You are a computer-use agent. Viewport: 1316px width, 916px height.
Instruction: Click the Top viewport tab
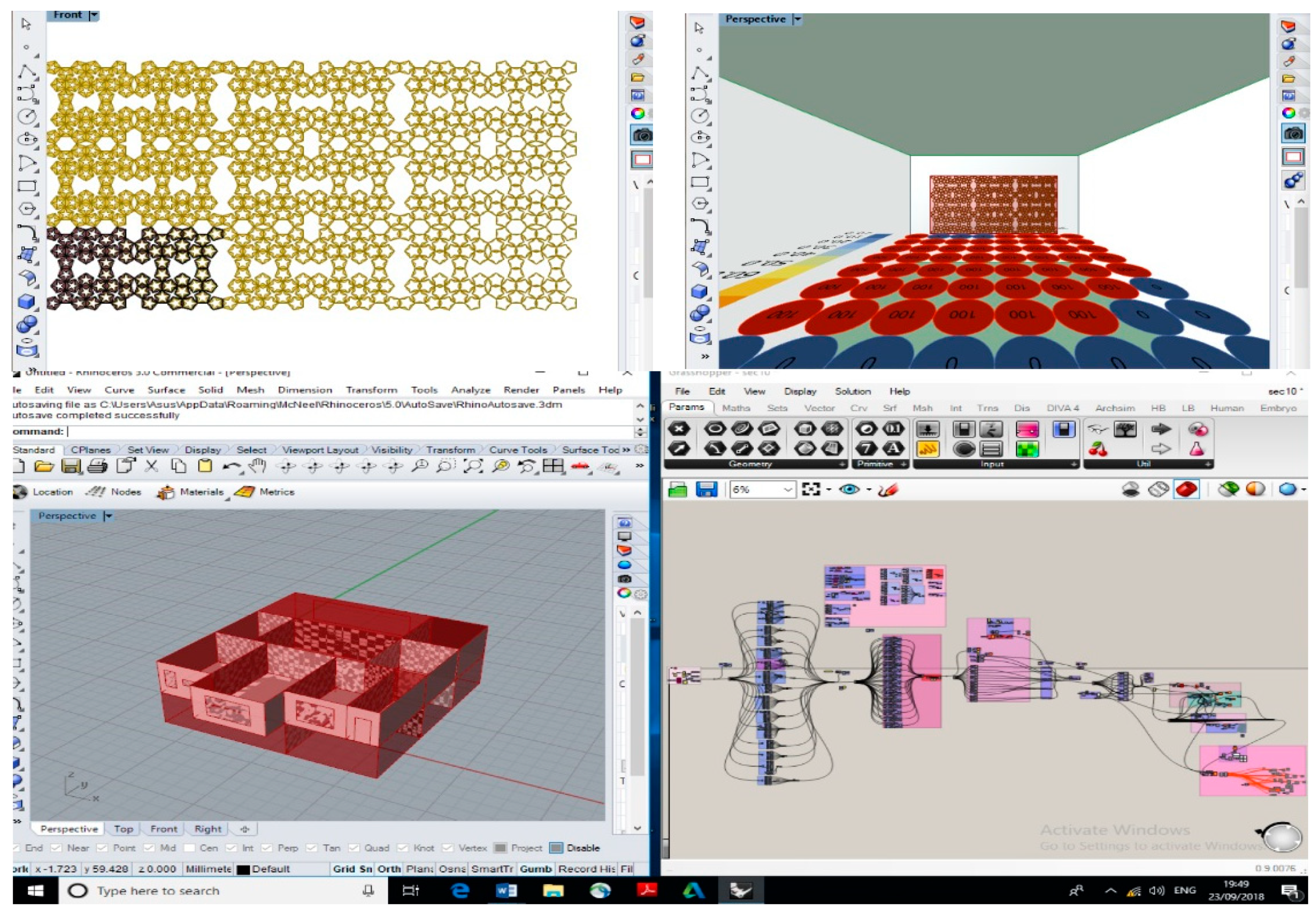[123, 829]
